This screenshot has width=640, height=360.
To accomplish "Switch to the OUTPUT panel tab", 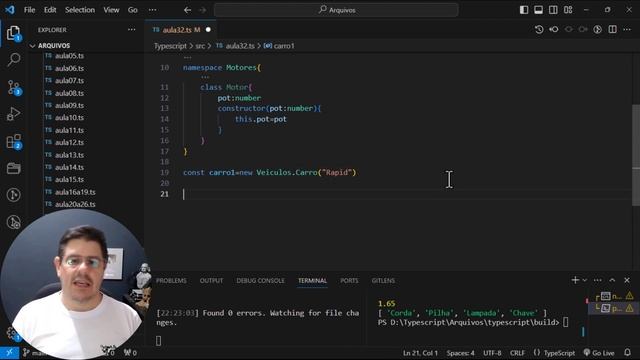I will [x=211, y=281].
